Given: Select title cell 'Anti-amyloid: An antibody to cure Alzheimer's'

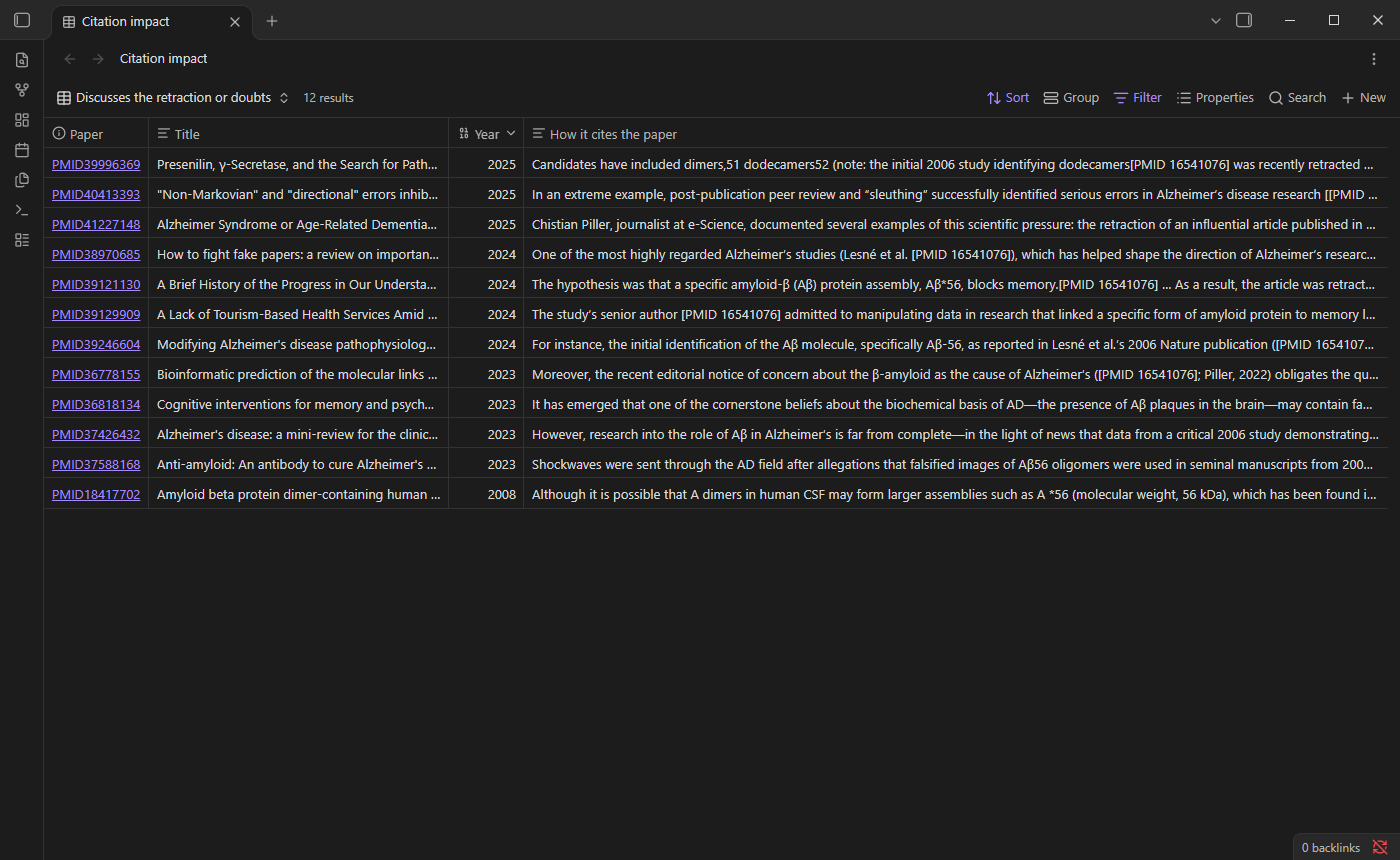Looking at the screenshot, I should pyautogui.click(x=299, y=464).
